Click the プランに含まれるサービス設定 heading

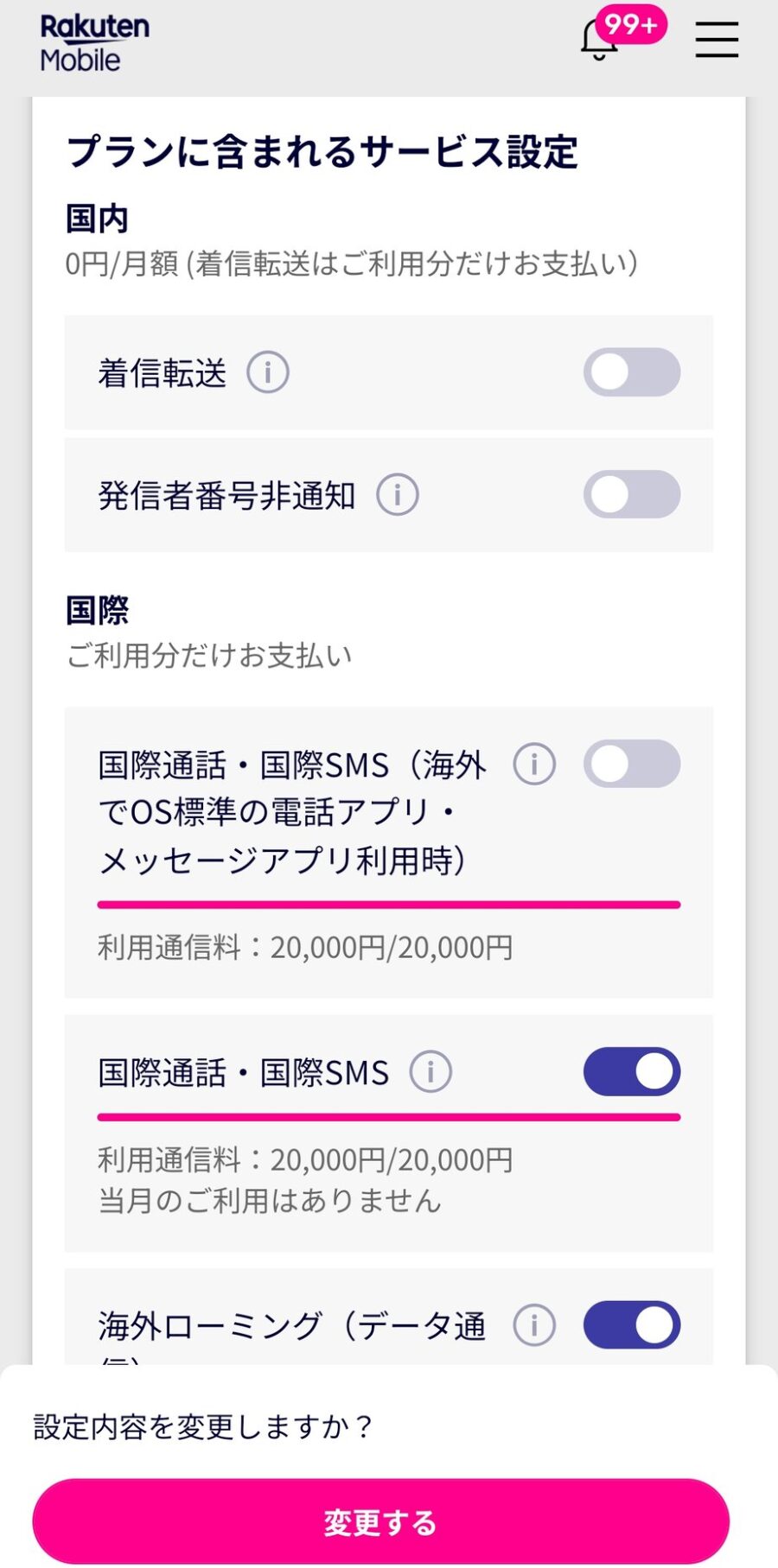[322, 152]
